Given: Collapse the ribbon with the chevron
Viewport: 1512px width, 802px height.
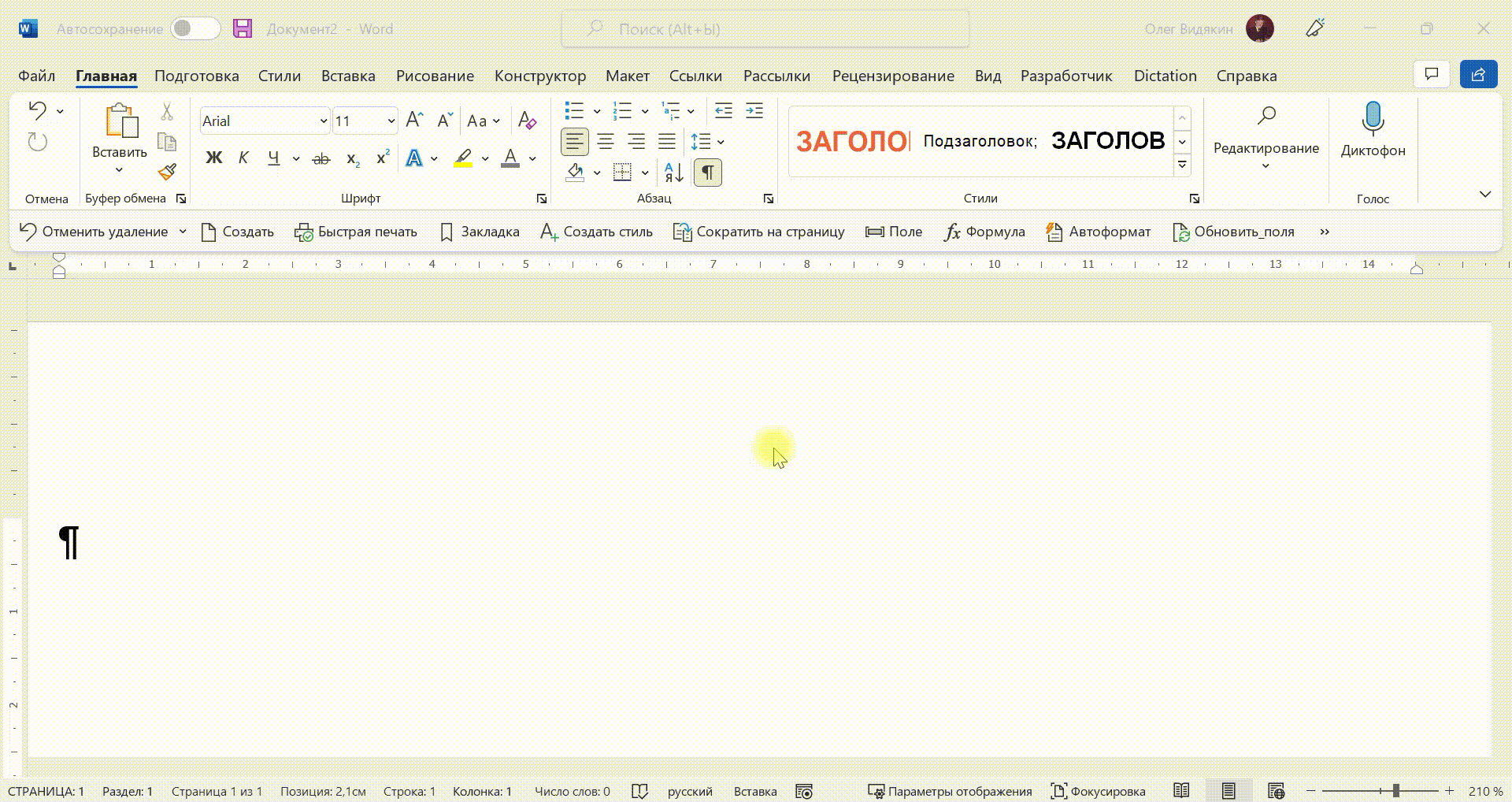Looking at the screenshot, I should (1485, 194).
